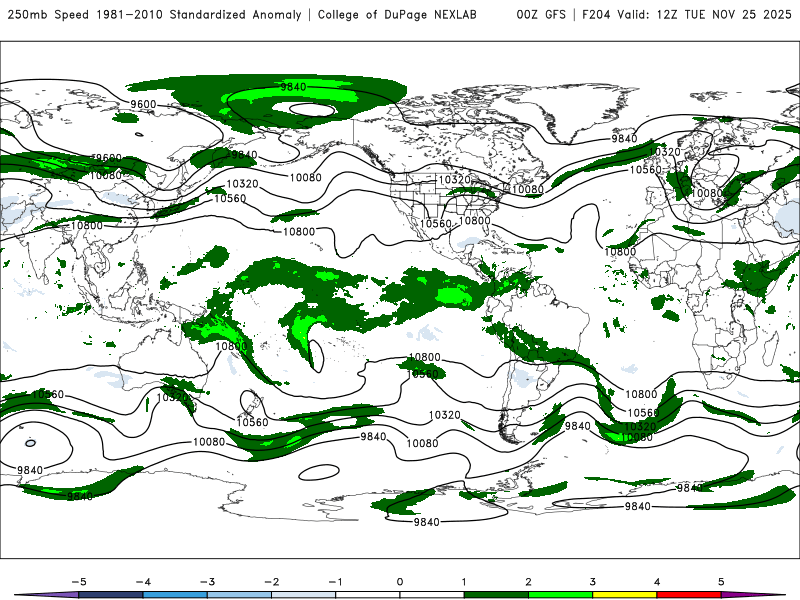The image size is (800, 600).
Task: Click the dark navy colorbar segment between -5 and -4
Action: (111, 595)
